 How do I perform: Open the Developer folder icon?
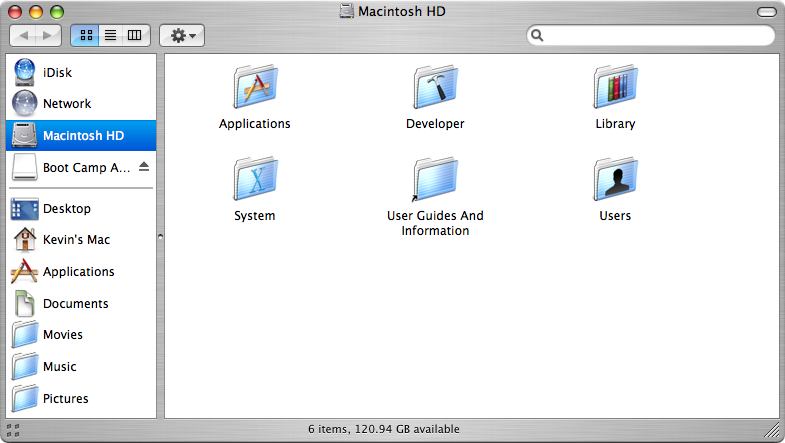pyautogui.click(x=435, y=87)
